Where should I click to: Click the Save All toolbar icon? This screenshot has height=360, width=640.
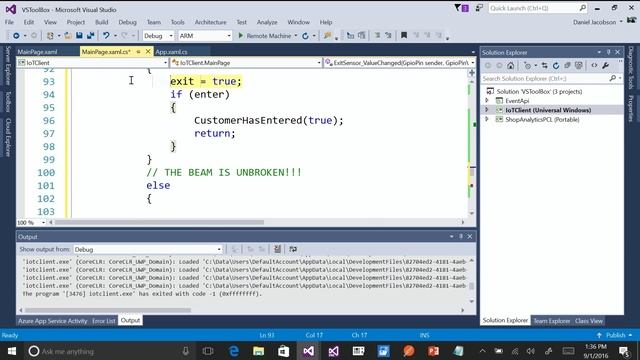tap(90, 36)
